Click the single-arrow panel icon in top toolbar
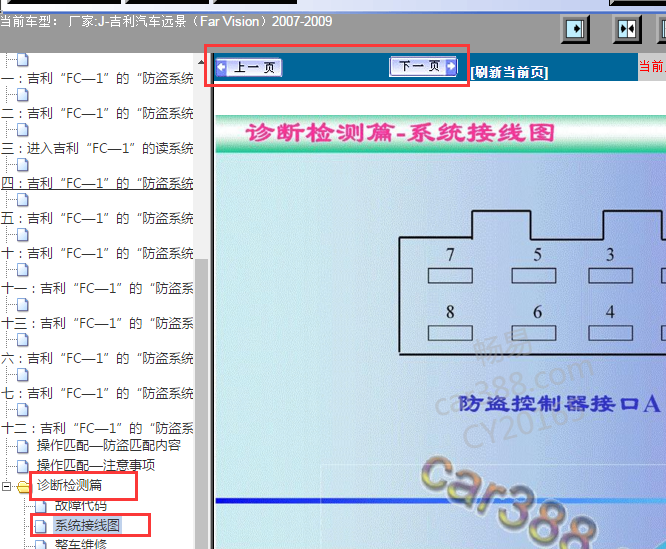This screenshot has height=549, width=666. pyautogui.click(x=575, y=29)
